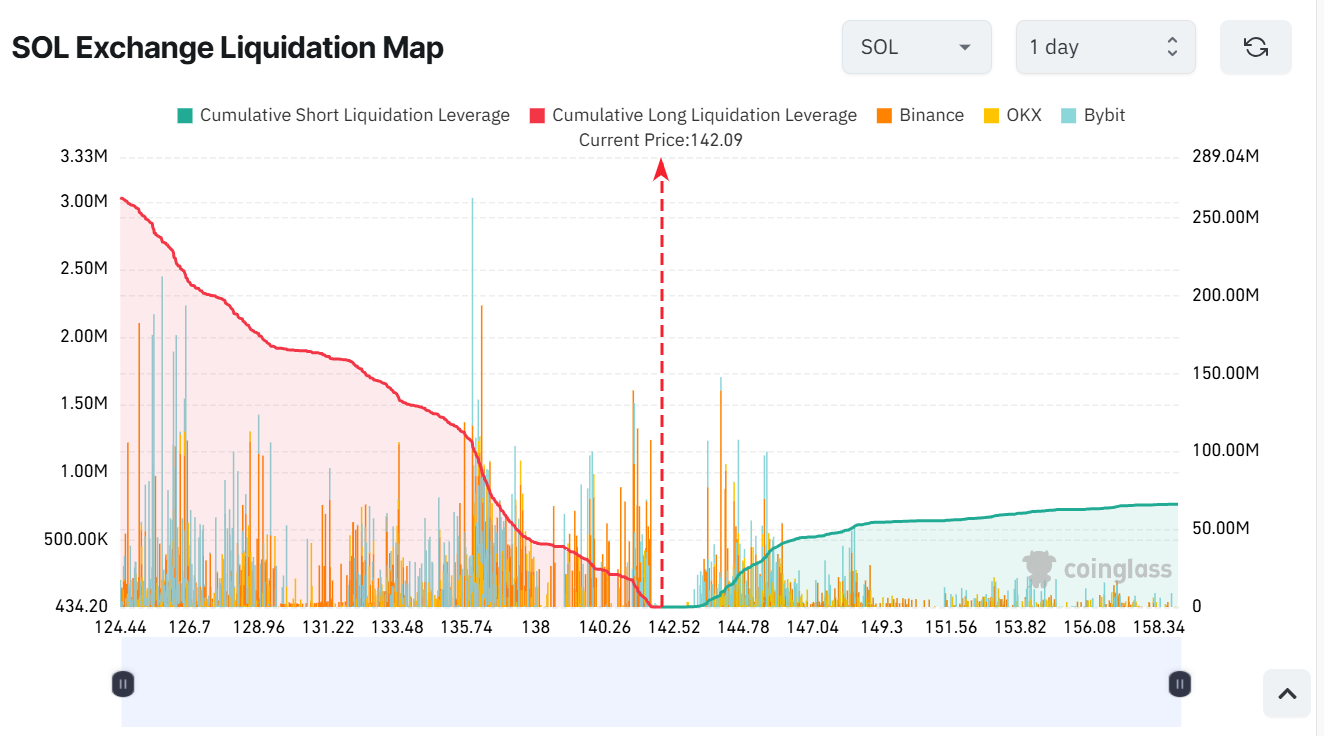Click the Current Price:142.09 label
Viewport: 1324px width, 736px height.
[x=661, y=140]
